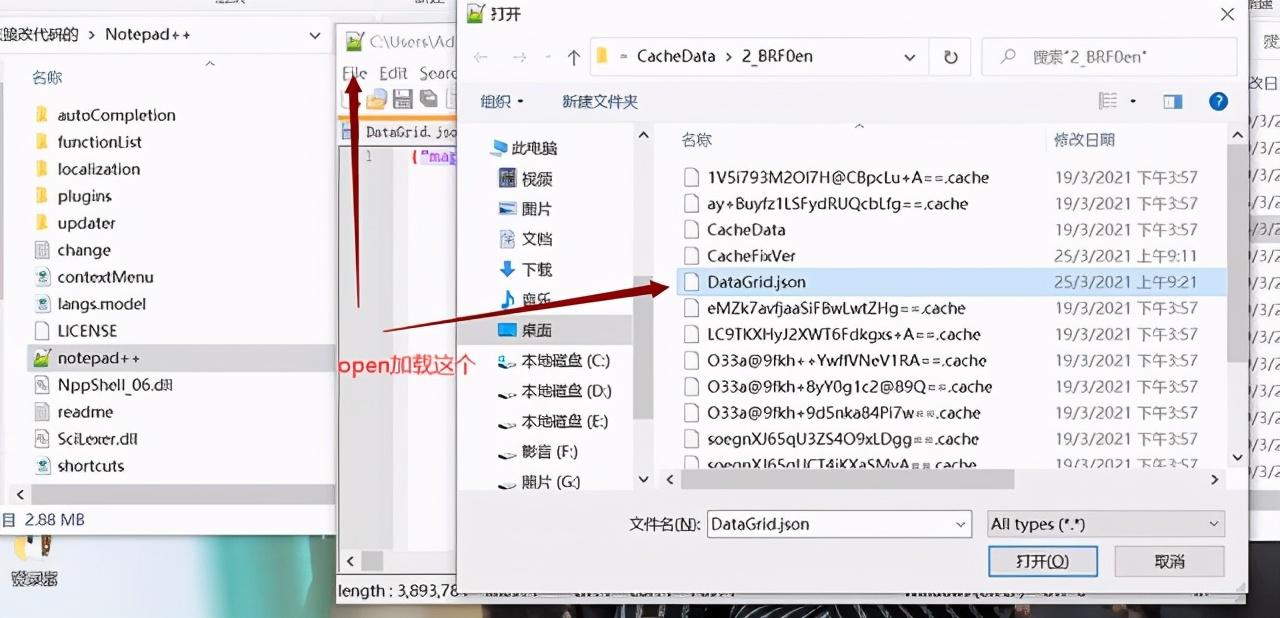Select the updater folder in Explorer window
Screen dimensions: 1280x618
pos(74,223)
